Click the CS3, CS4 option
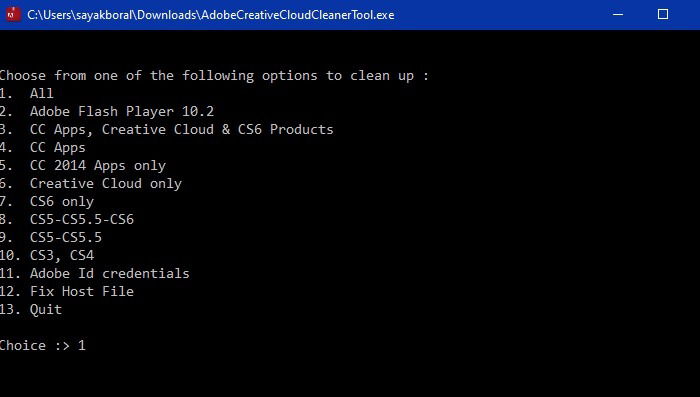The image size is (700, 397). pos(47,255)
